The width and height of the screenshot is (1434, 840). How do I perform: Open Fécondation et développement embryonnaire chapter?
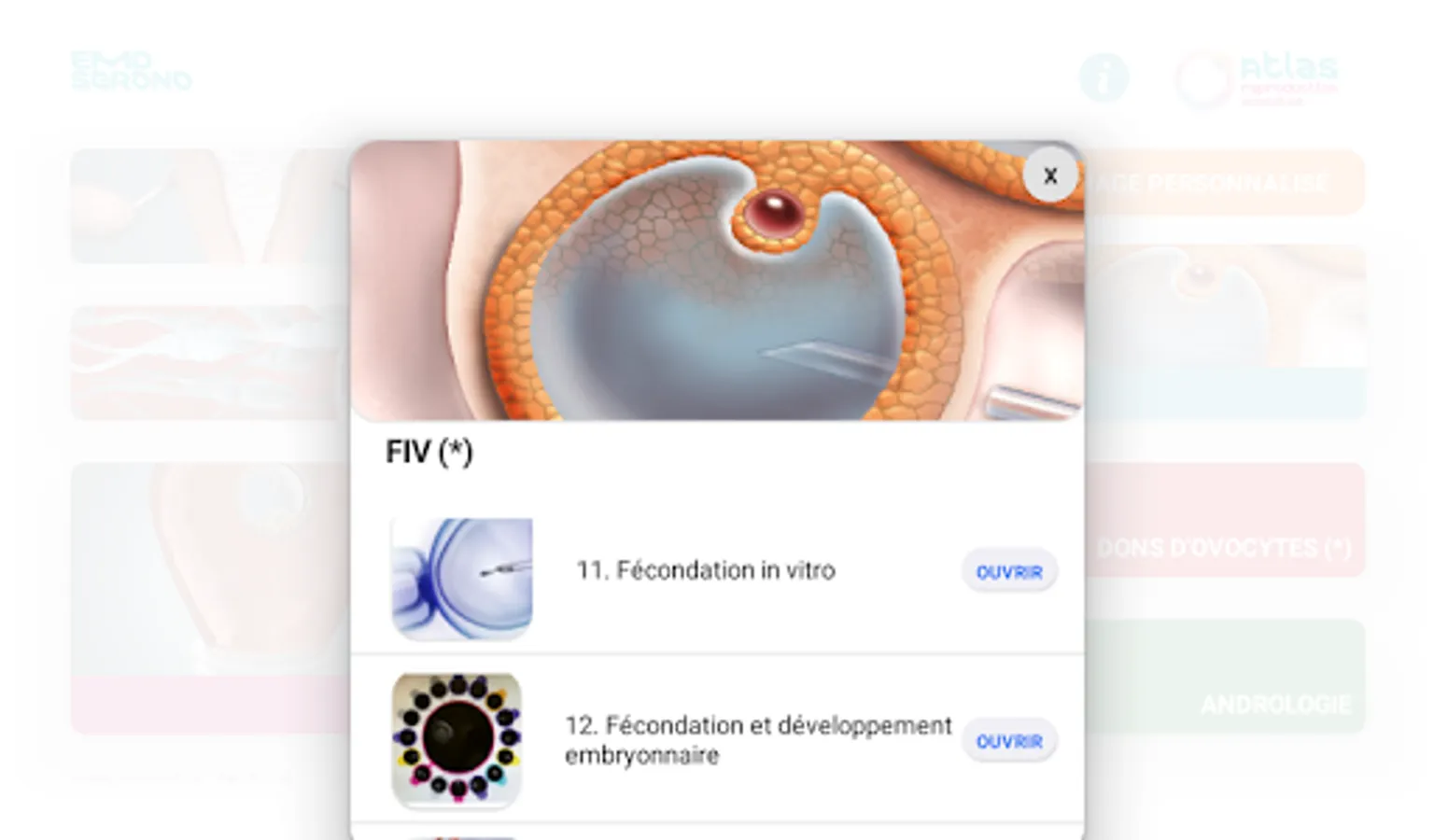point(1009,740)
